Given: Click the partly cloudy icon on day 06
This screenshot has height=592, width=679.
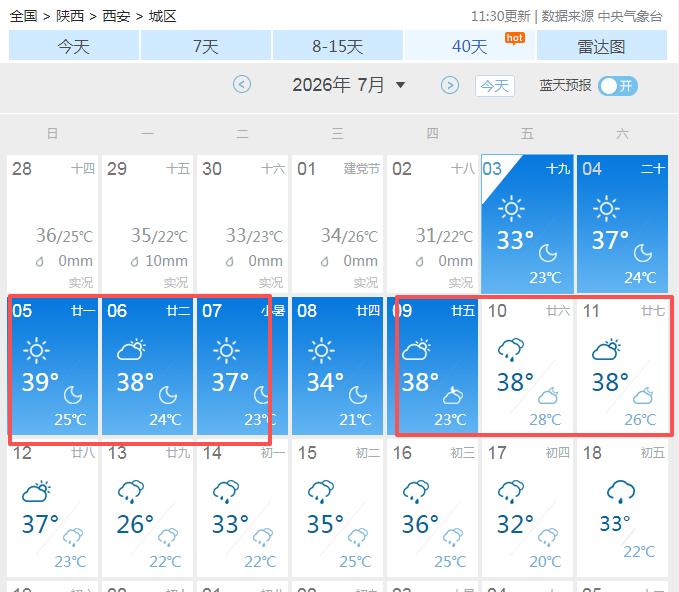Looking at the screenshot, I should point(131,350).
